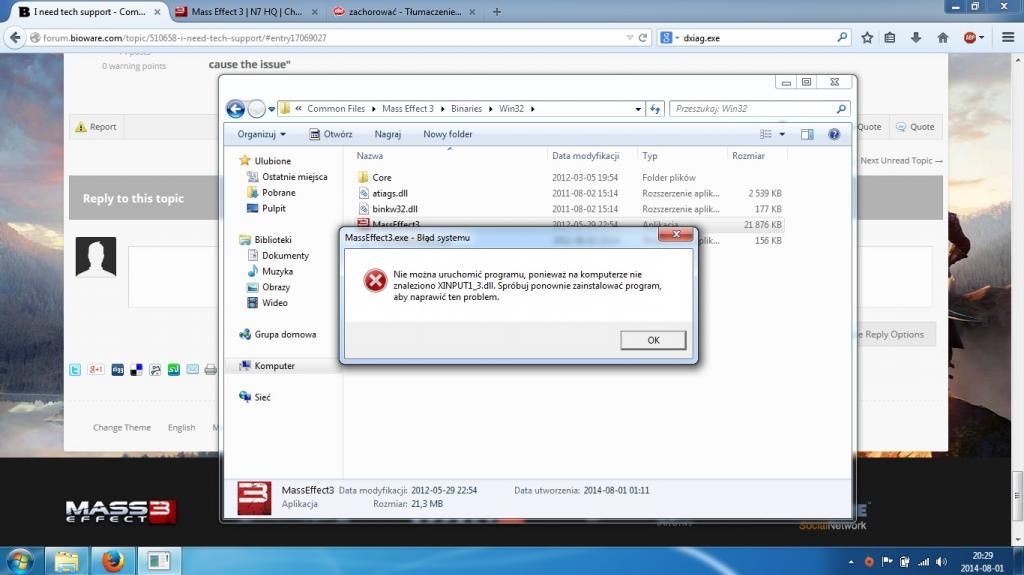Reload the forum page
Image resolution: width=1024 pixels, height=575 pixels.
coord(643,38)
